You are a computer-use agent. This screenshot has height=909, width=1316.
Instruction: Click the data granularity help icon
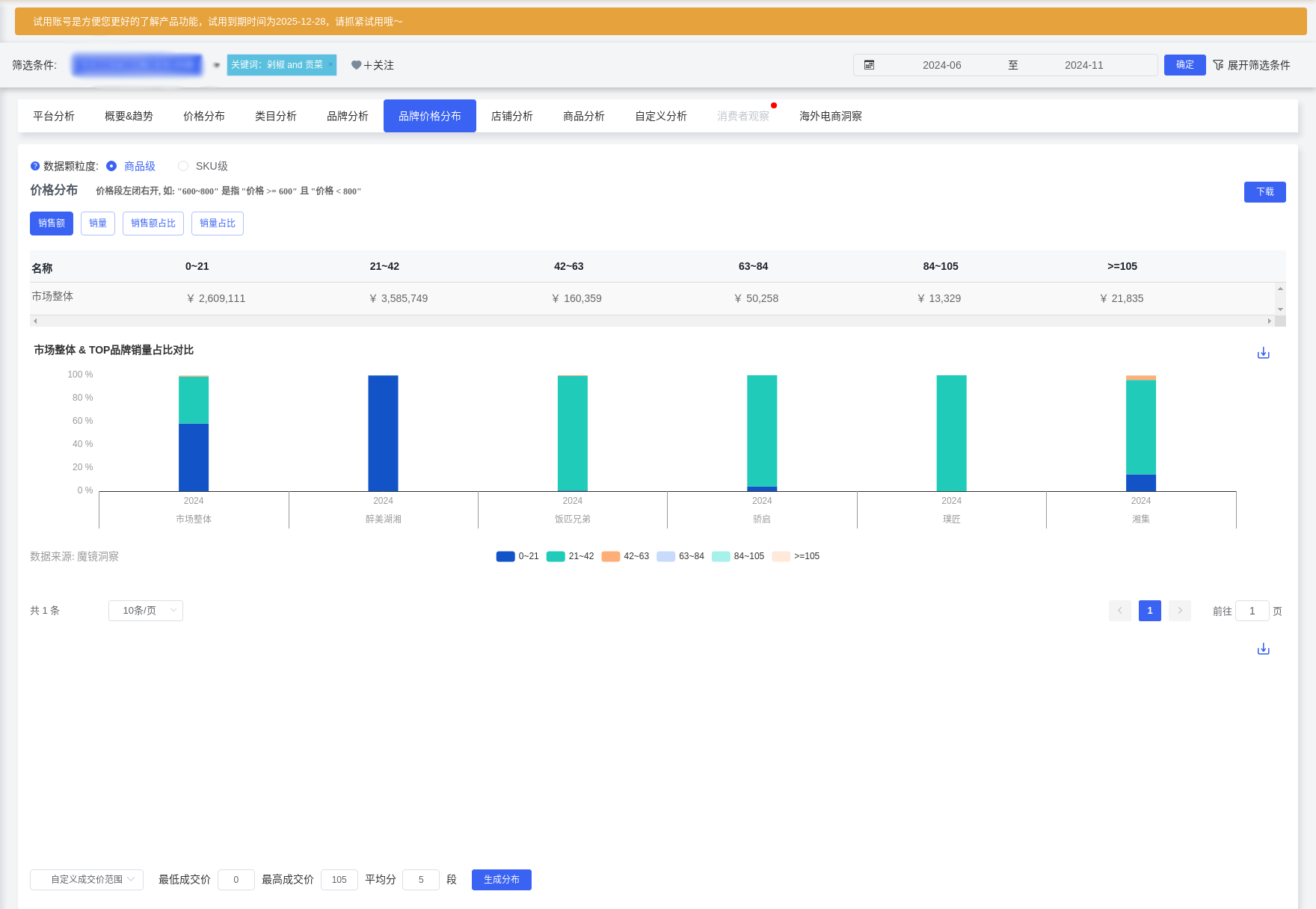(x=35, y=166)
